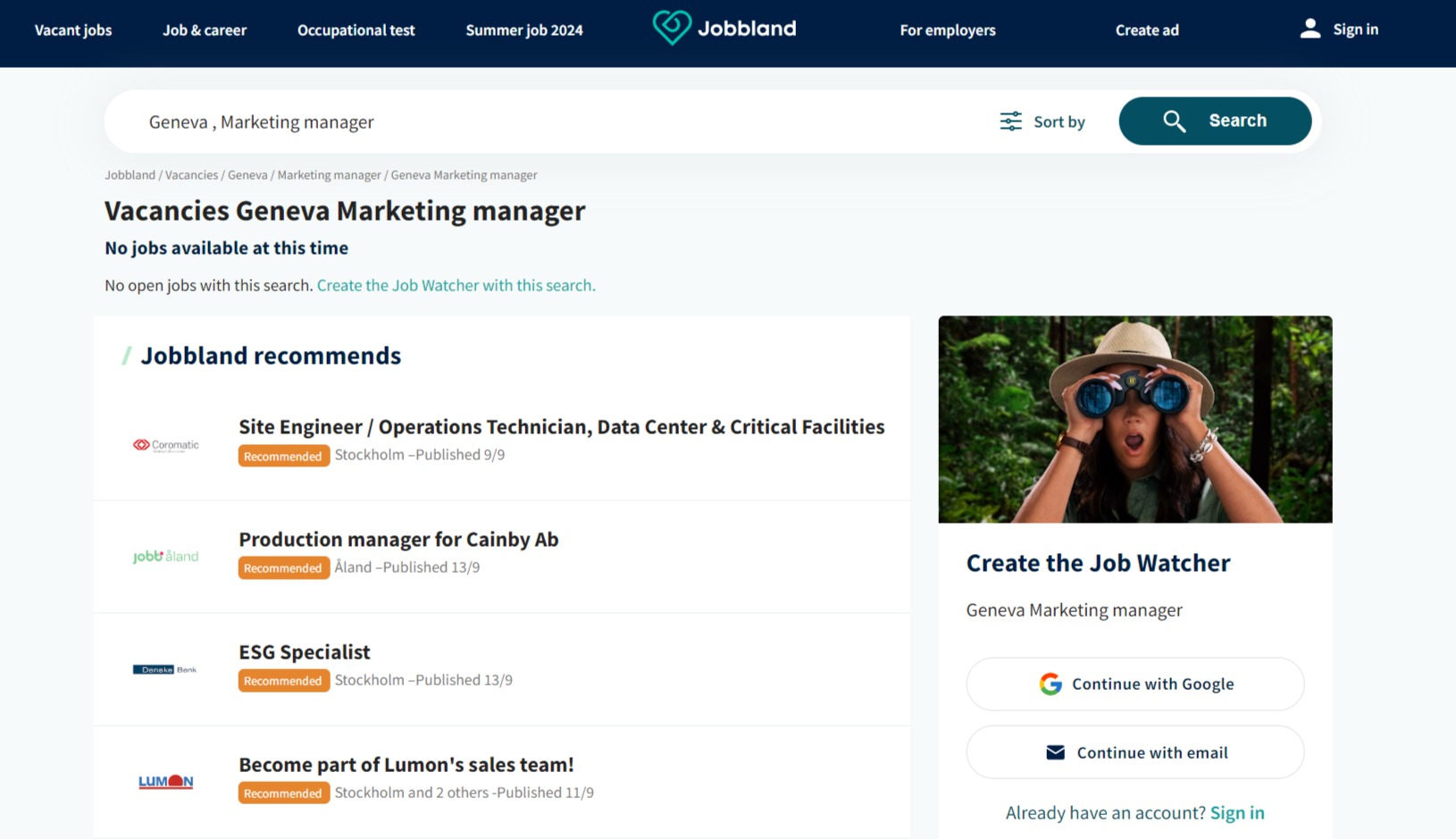Click Geneva in the breadcrumb
1456x839 pixels.
[x=247, y=175]
